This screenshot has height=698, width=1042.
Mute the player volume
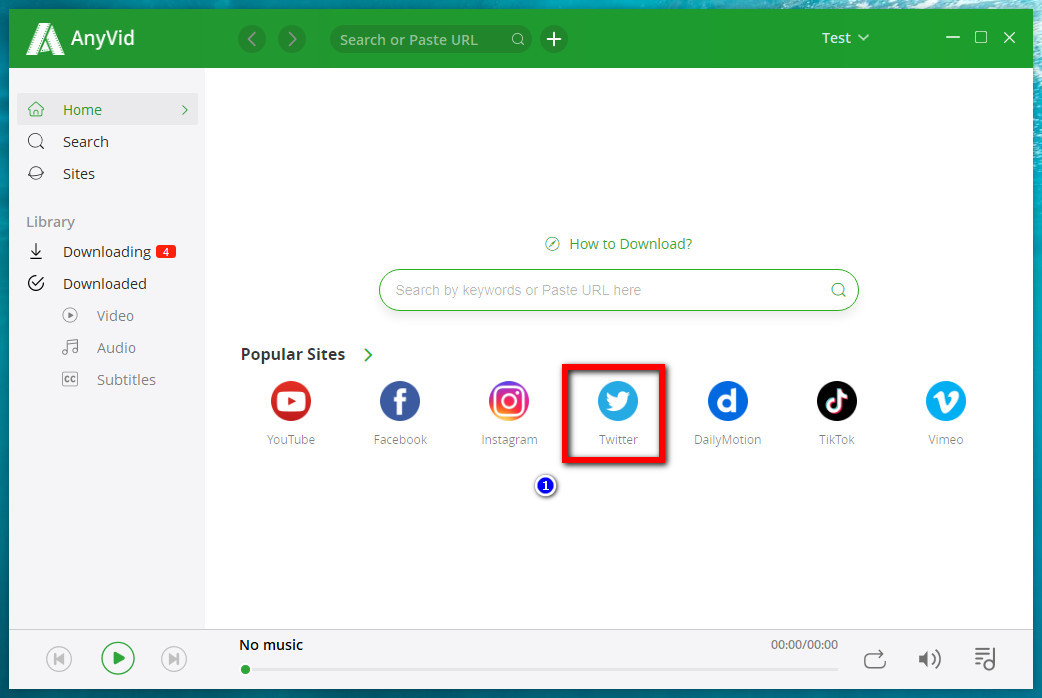[929, 659]
